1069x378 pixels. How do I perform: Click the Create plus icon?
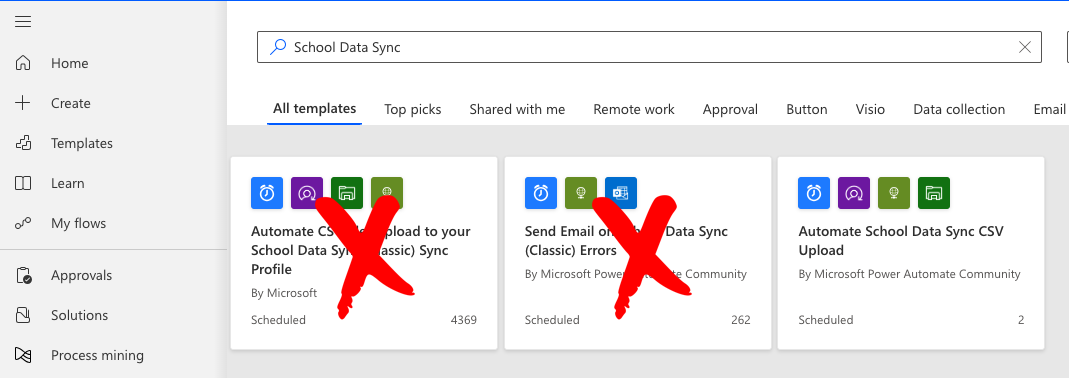point(23,103)
